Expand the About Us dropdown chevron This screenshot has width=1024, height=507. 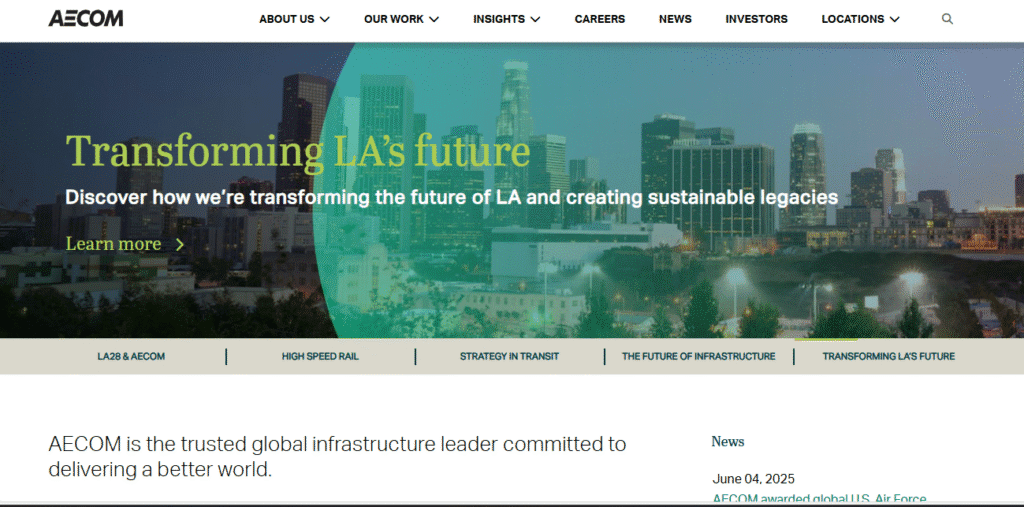[325, 20]
